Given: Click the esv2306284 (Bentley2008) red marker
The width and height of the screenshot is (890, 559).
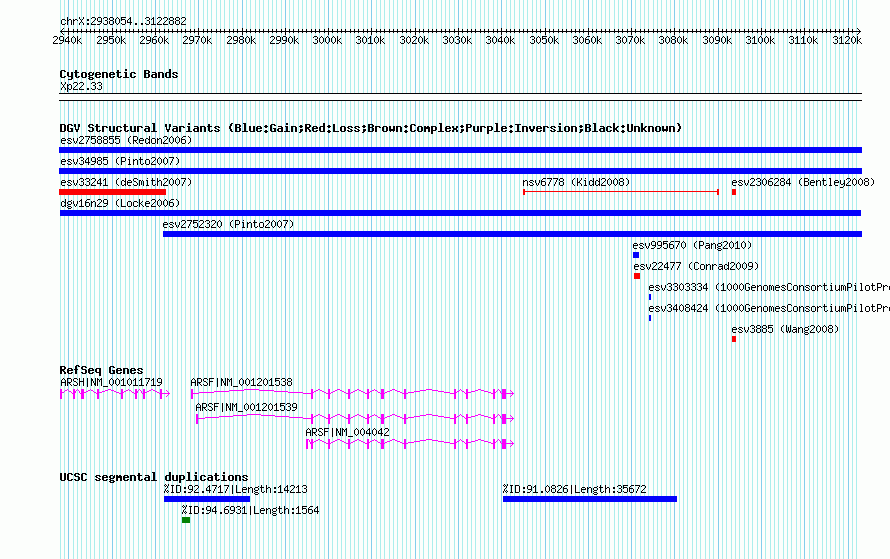Looking at the screenshot, I should (734, 192).
